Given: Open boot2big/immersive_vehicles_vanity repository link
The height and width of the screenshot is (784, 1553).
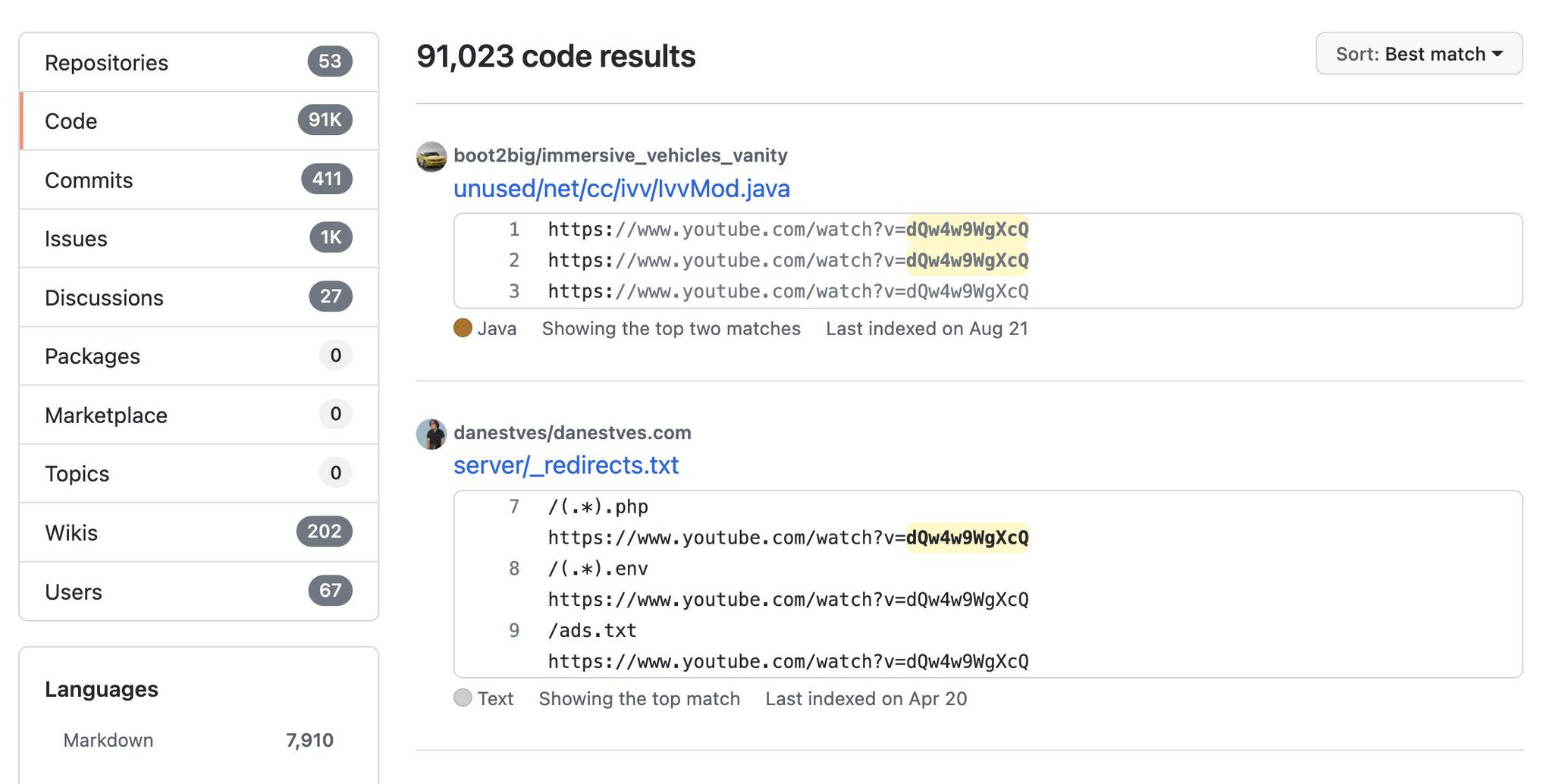Looking at the screenshot, I should pyautogui.click(x=620, y=155).
